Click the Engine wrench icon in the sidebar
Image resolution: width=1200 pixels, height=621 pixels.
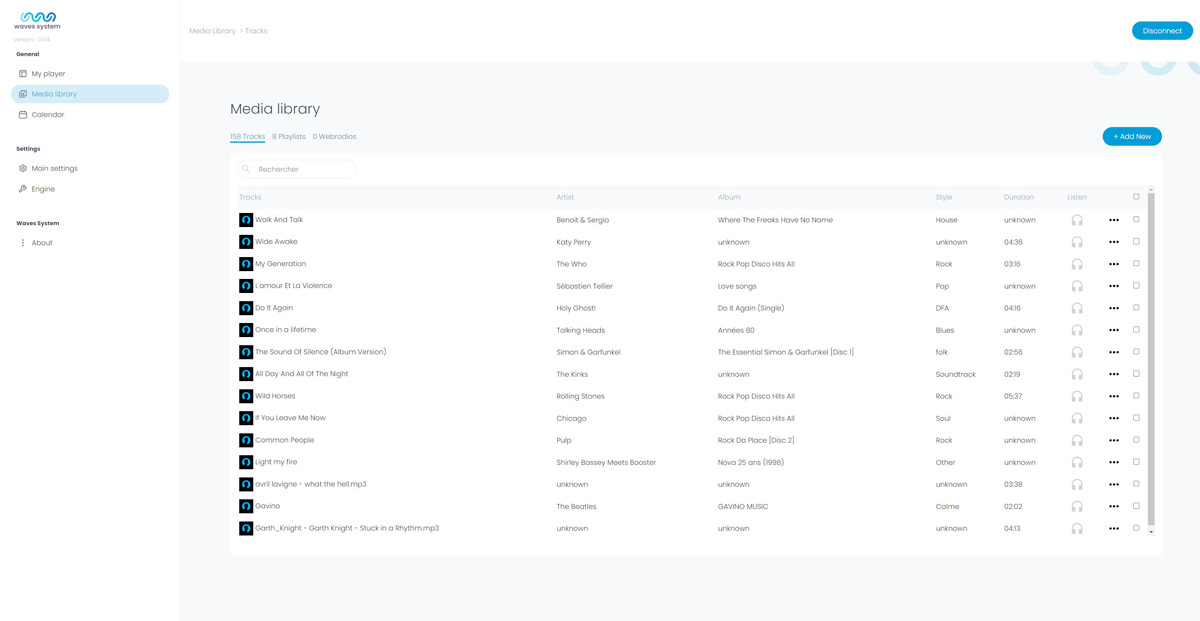[23, 189]
